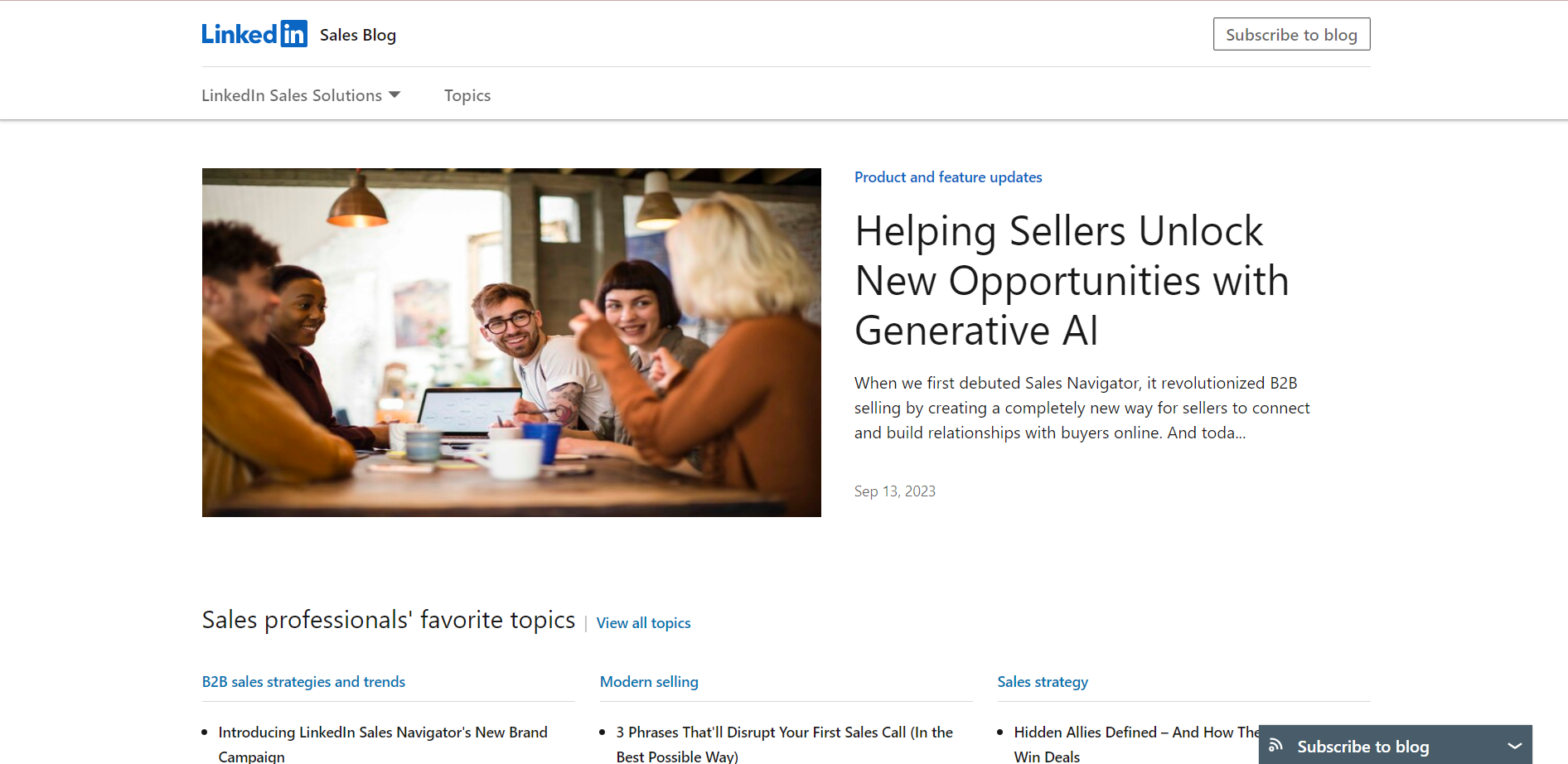Open the Sales Navigator's New Brand Campaign article

[383, 744]
